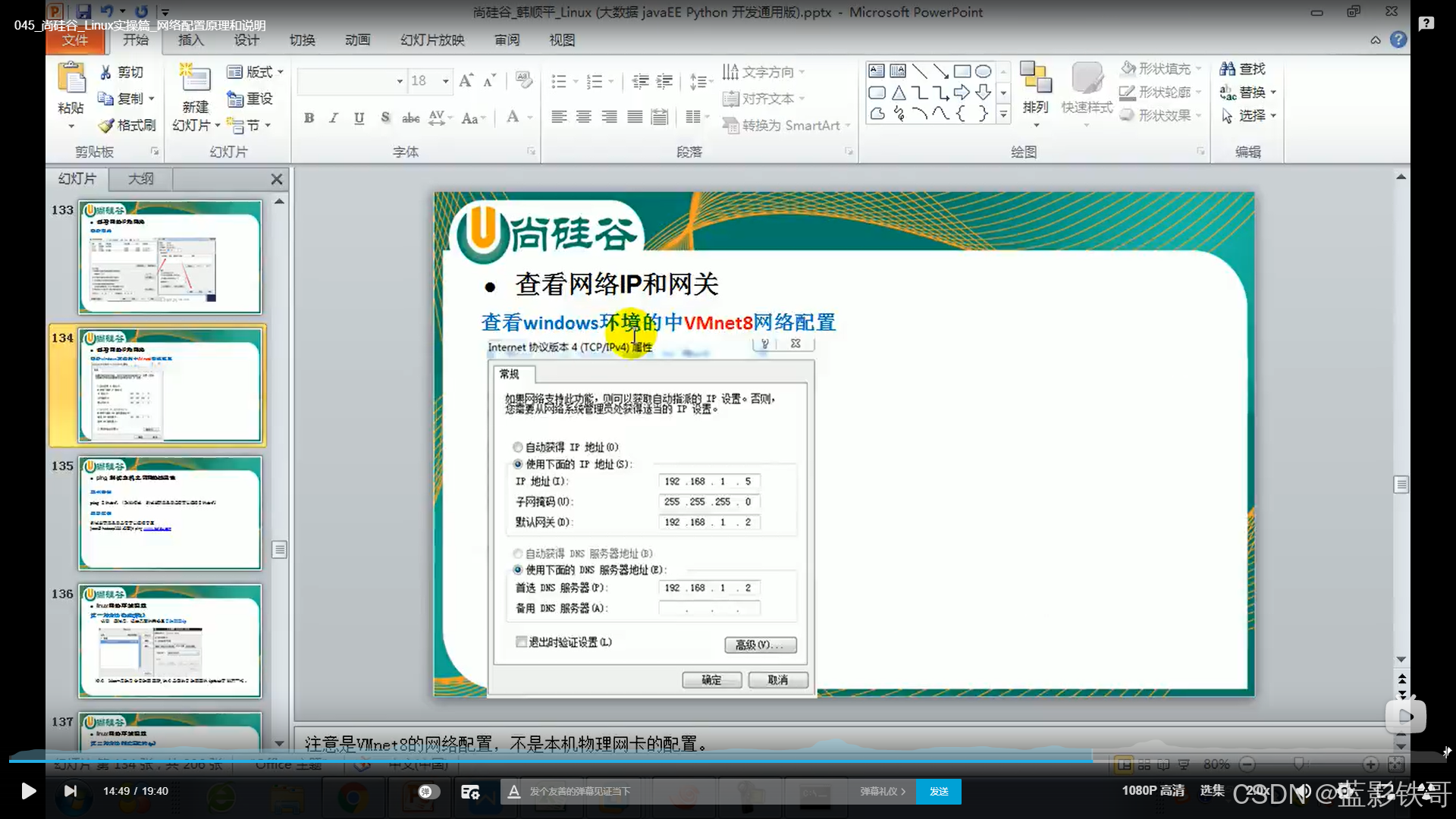Image resolution: width=1456 pixels, height=819 pixels.
Task: Toggle Bold formatting button
Action: 309,118
